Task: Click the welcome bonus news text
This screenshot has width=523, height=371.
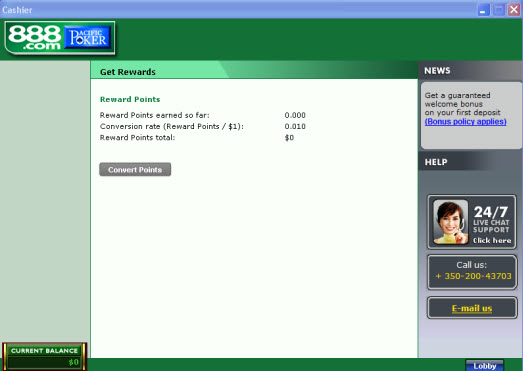Action: point(462,104)
